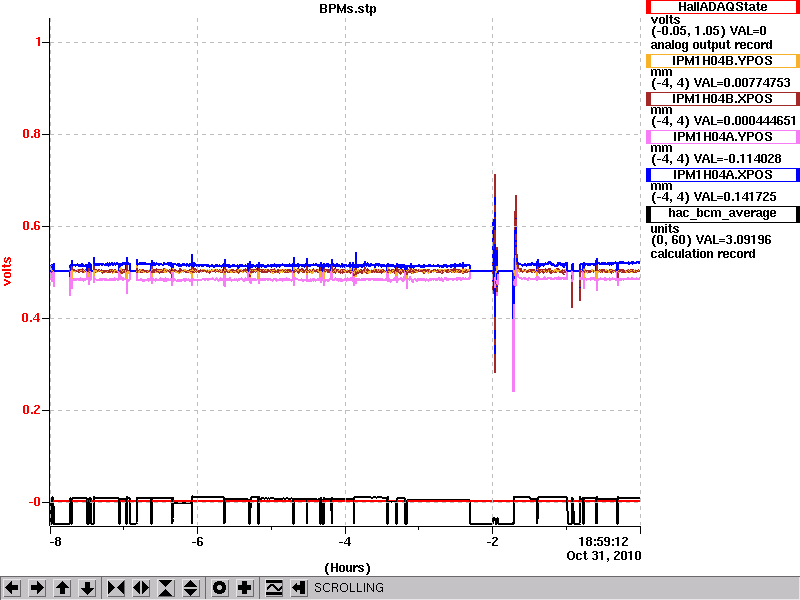Screen dimensions: 800x600
Task: Select the IPM1H04B.XPOS legend entry
Action: pos(722,98)
